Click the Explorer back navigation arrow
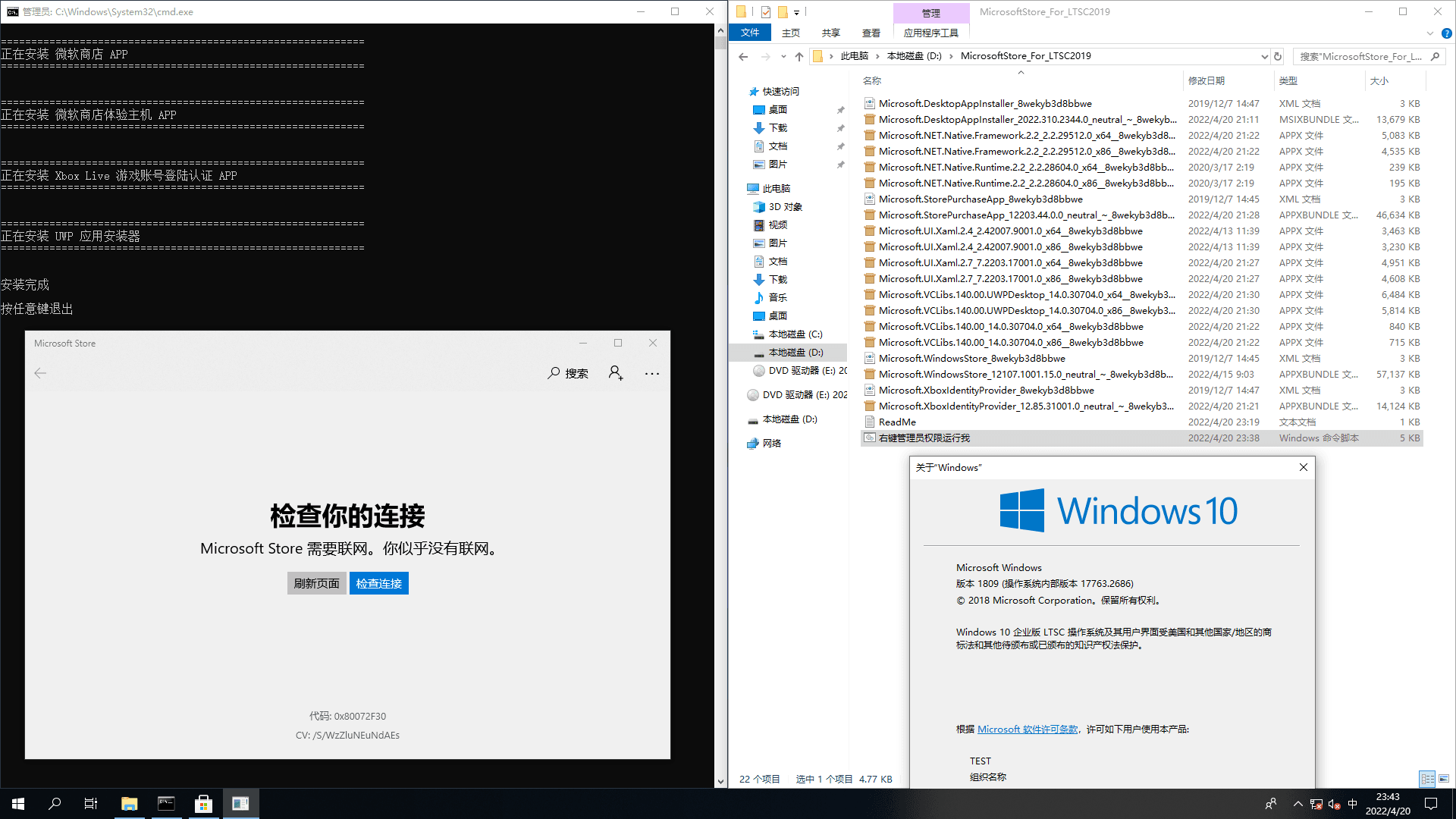The image size is (1456, 819). click(x=743, y=56)
